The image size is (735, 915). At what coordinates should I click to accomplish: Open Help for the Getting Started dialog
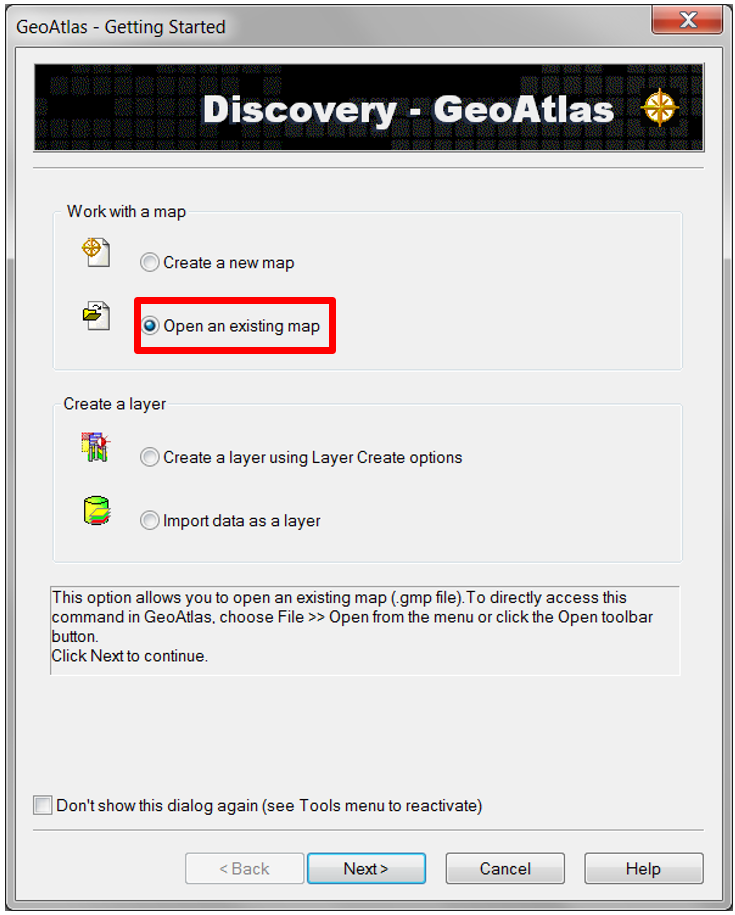643,868
